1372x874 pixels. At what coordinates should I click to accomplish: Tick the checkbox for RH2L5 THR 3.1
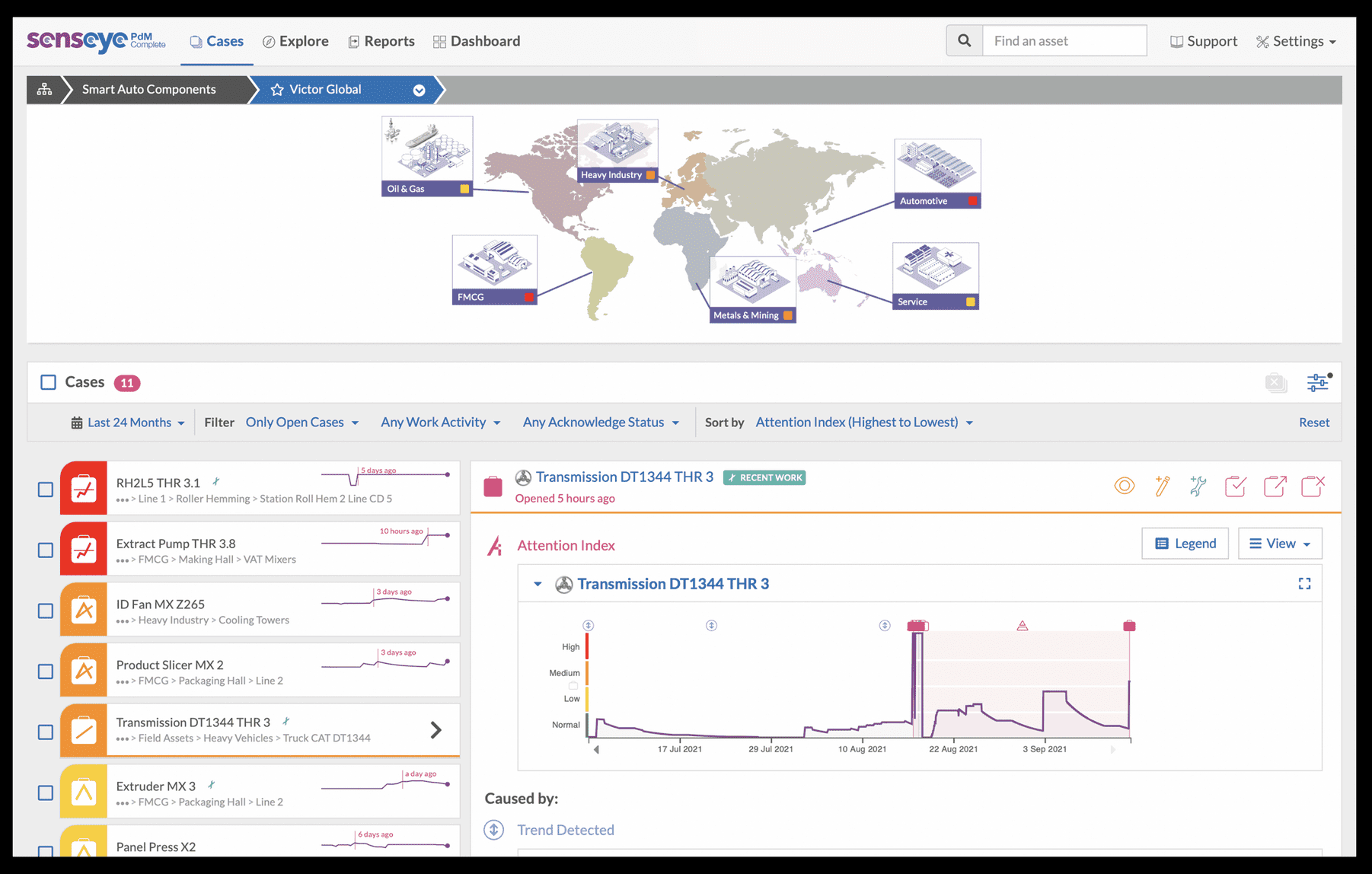tap(46, 490)
